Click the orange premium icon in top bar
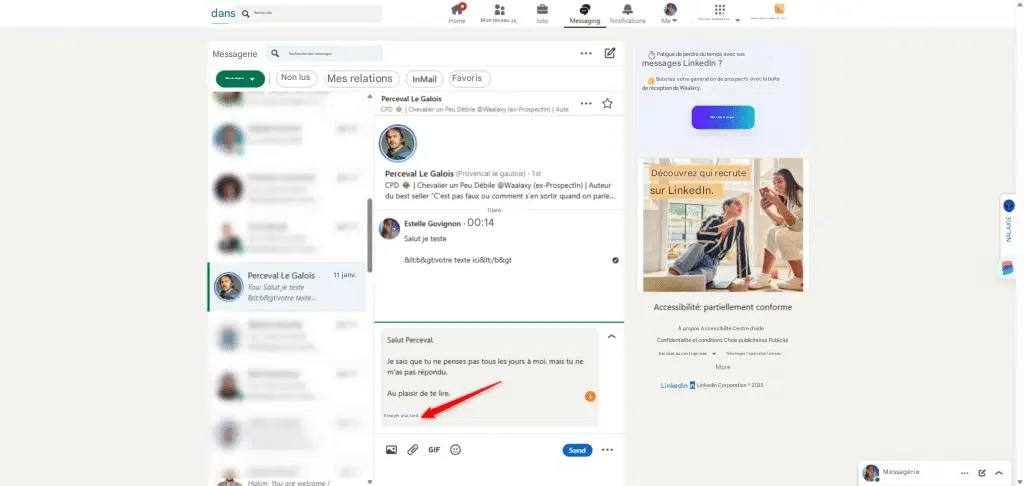The image size is (1024, 486). tap(779, 9)
